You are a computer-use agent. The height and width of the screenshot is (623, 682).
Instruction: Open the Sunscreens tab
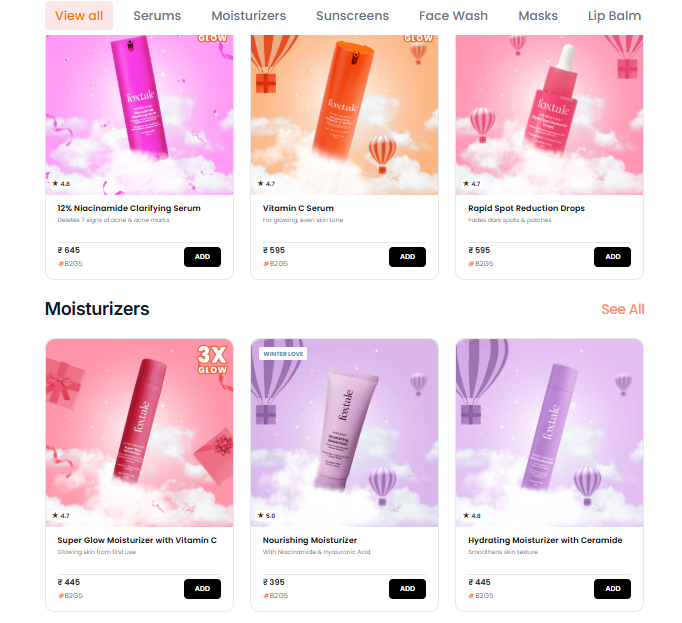click(x=352, y=16)
